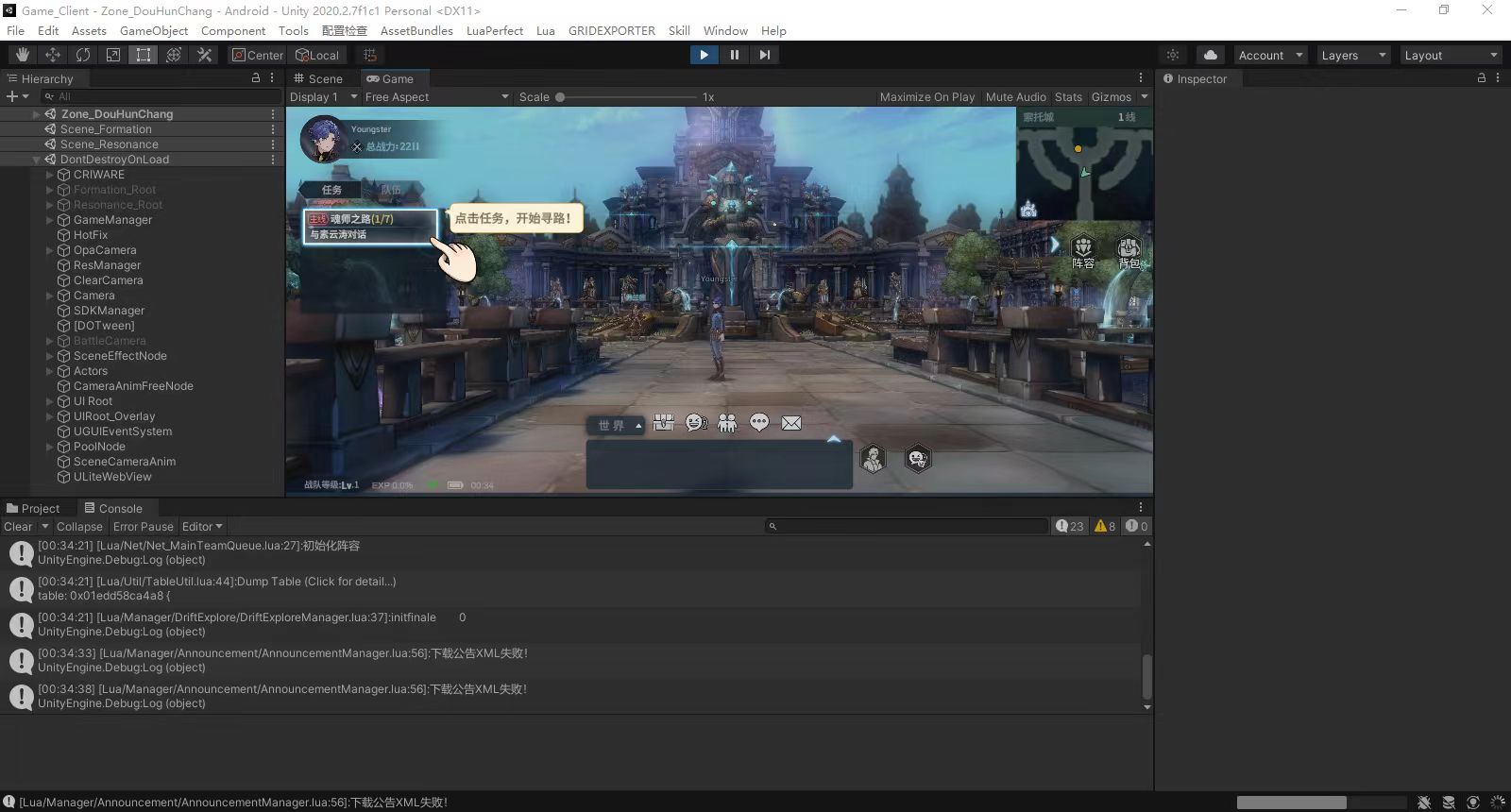Click the Console vertical scrollbar

point(1147,677)
